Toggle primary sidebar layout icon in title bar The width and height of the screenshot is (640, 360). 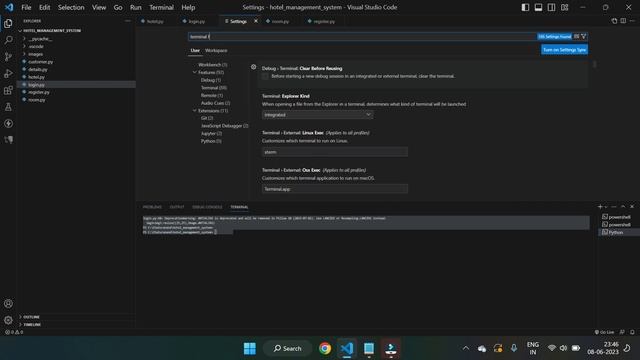[x=525, y=7]
